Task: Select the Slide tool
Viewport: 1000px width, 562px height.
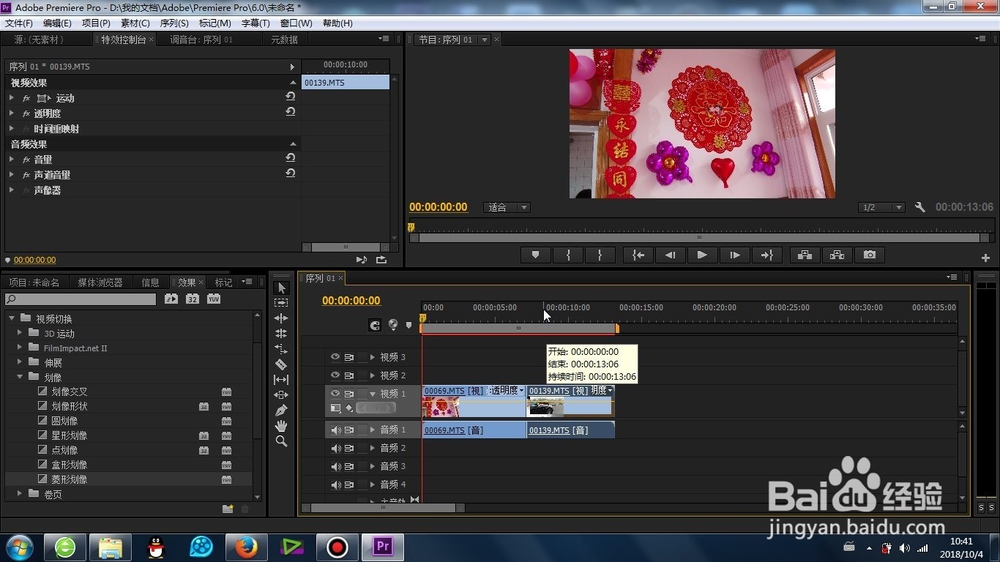Action: click(281, 395)
